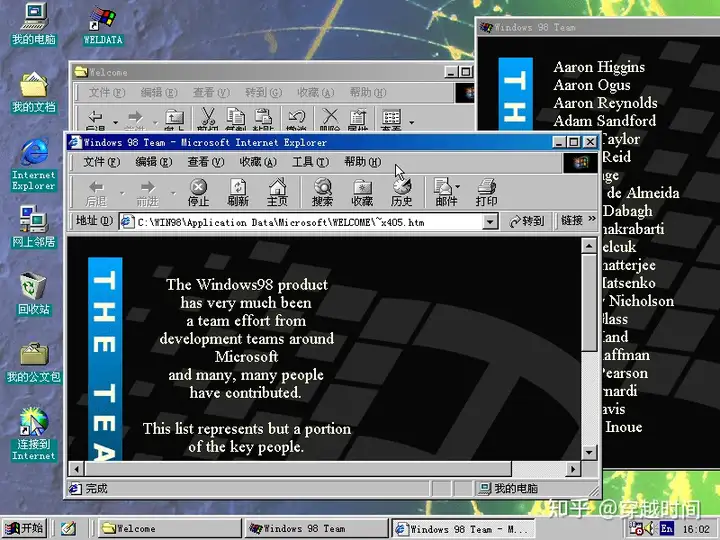Open the Start (开始) menu
This screenshot has width=720, height=540.
pos(24,529)
